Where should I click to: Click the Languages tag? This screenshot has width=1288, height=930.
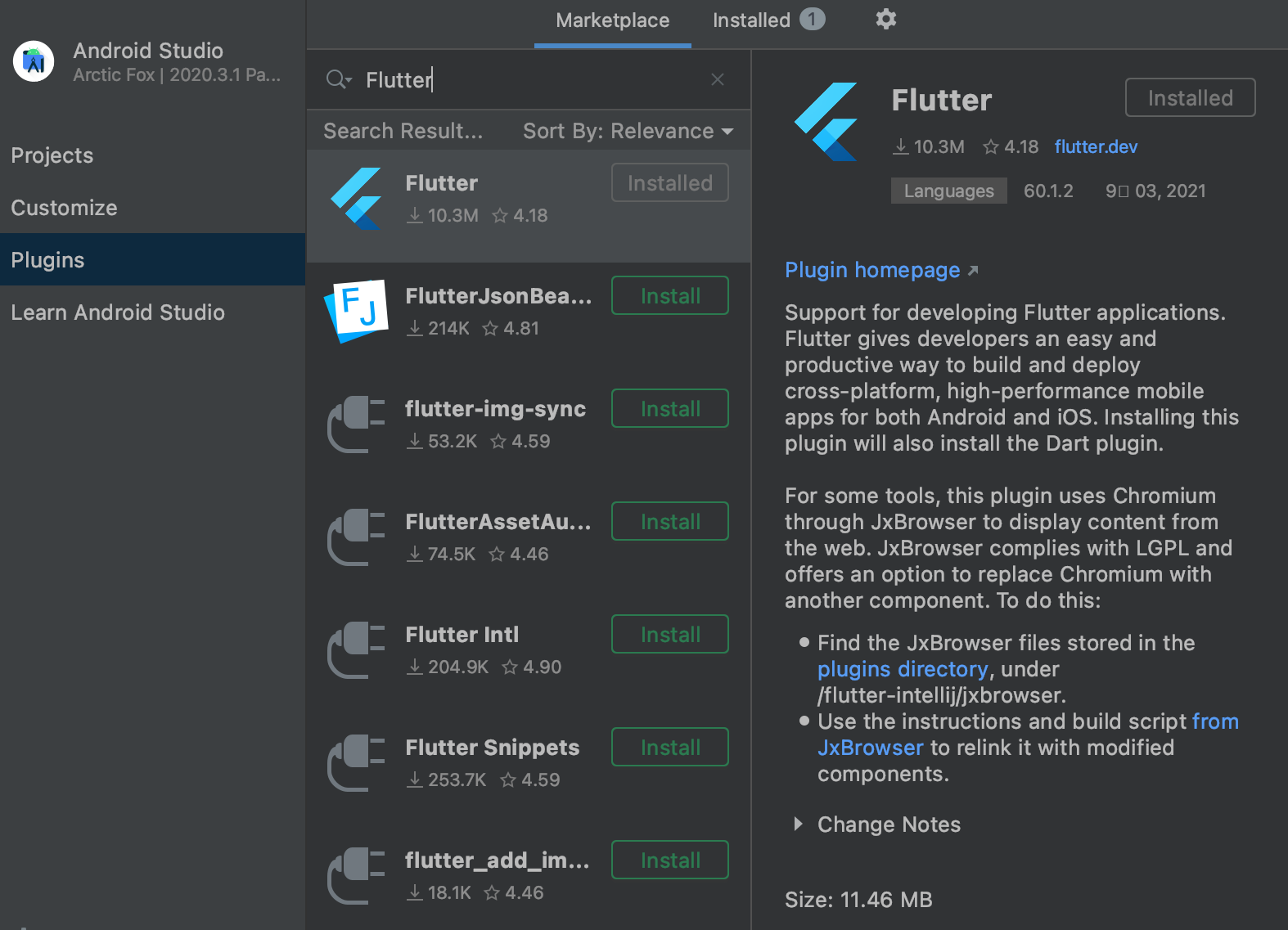pyautogui.click(x=949, y=191)
